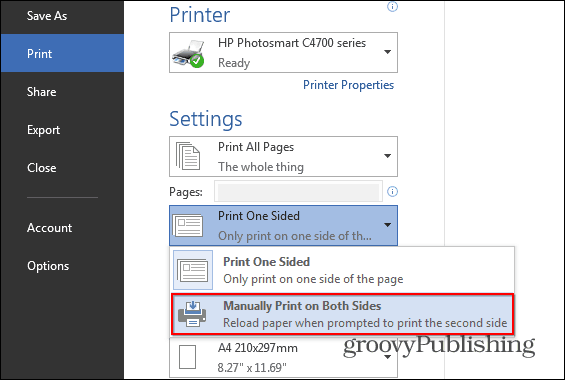Choose Print One Sided option in list
Image resolution: width=565 pixels, height=380 pixels.
342,270
